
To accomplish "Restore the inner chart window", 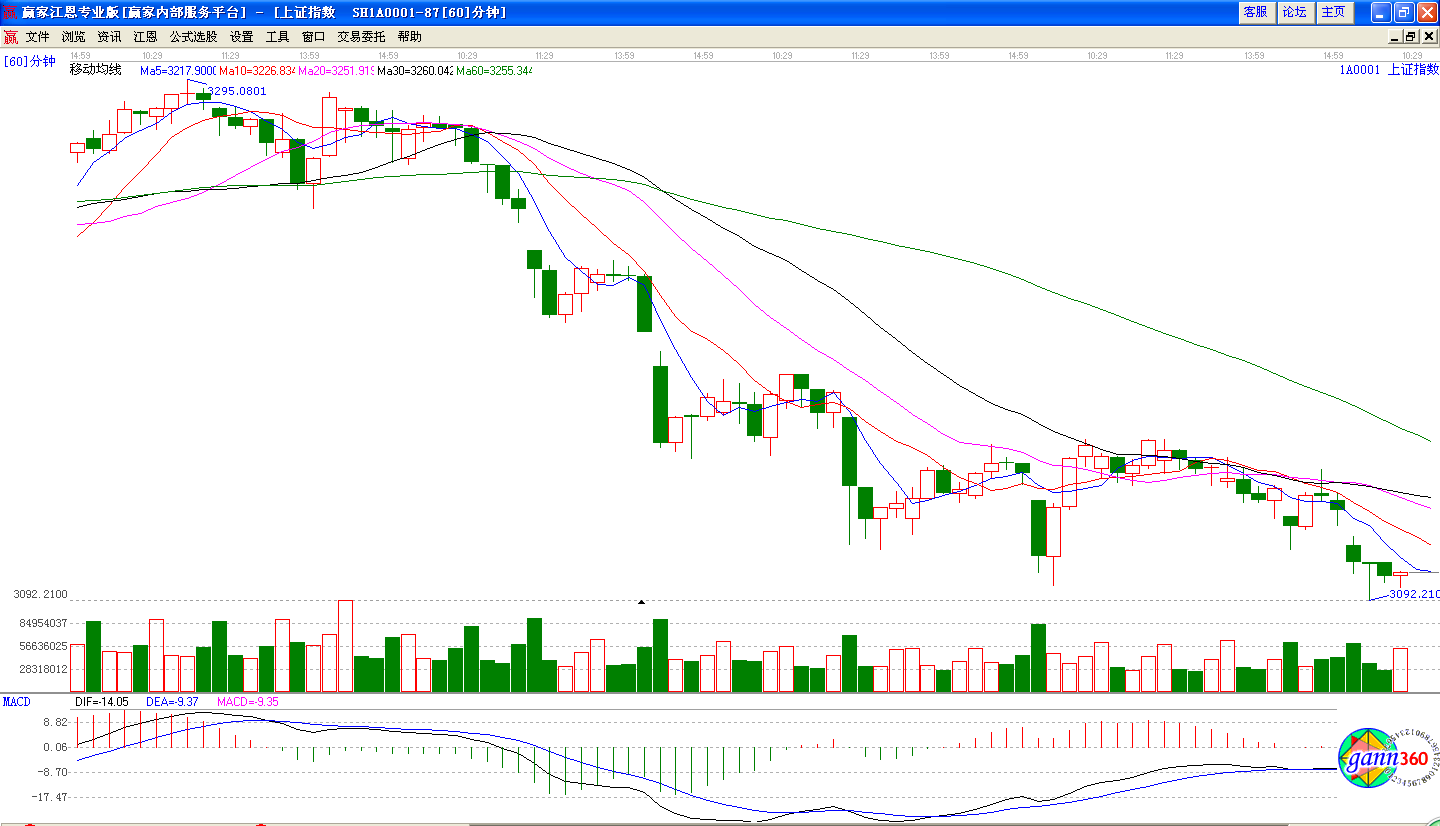I will coord(1411,37).
